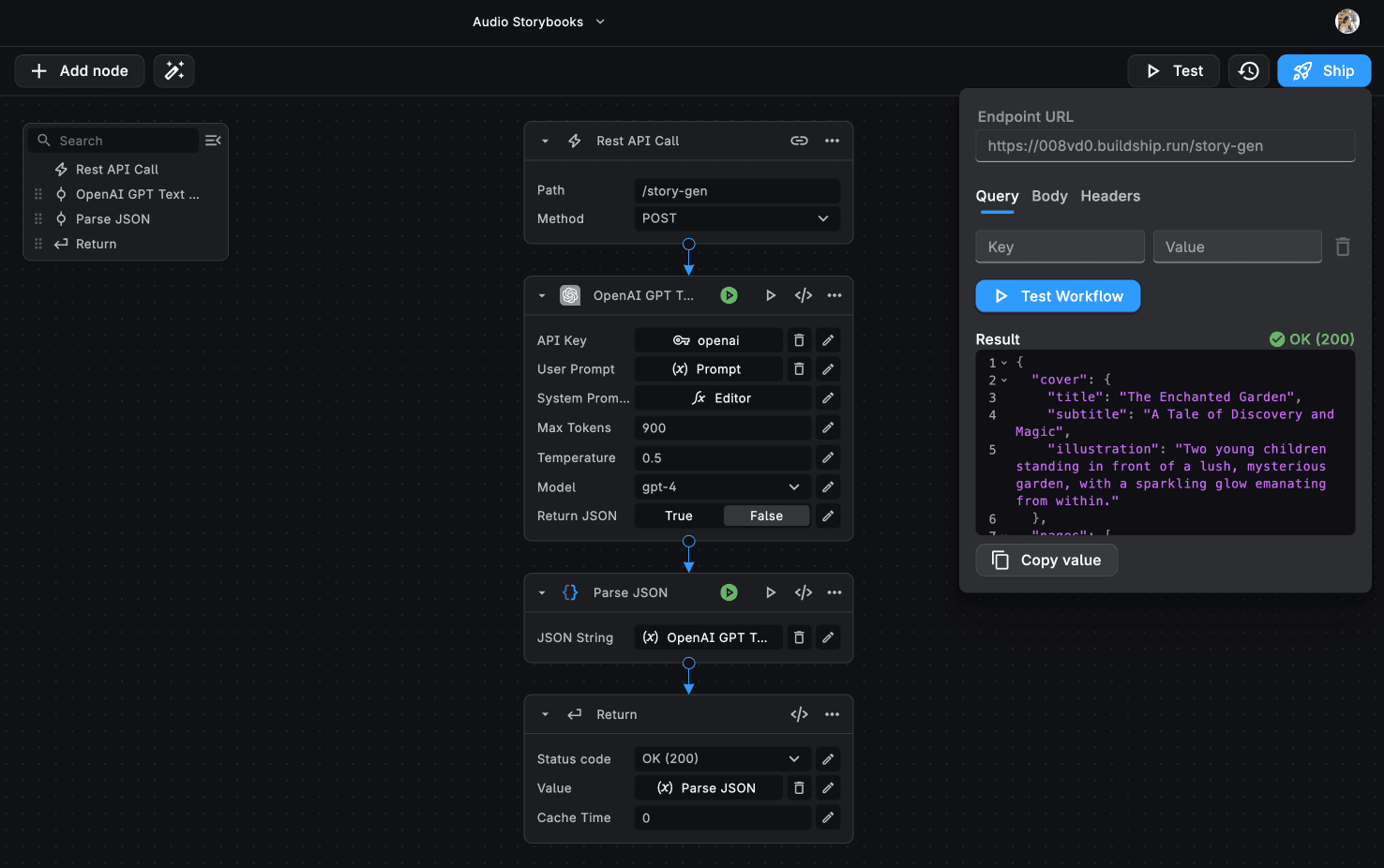1384x868 pixels.
Task: Switch to the Body tab
Action: (x=1049, y=196)
